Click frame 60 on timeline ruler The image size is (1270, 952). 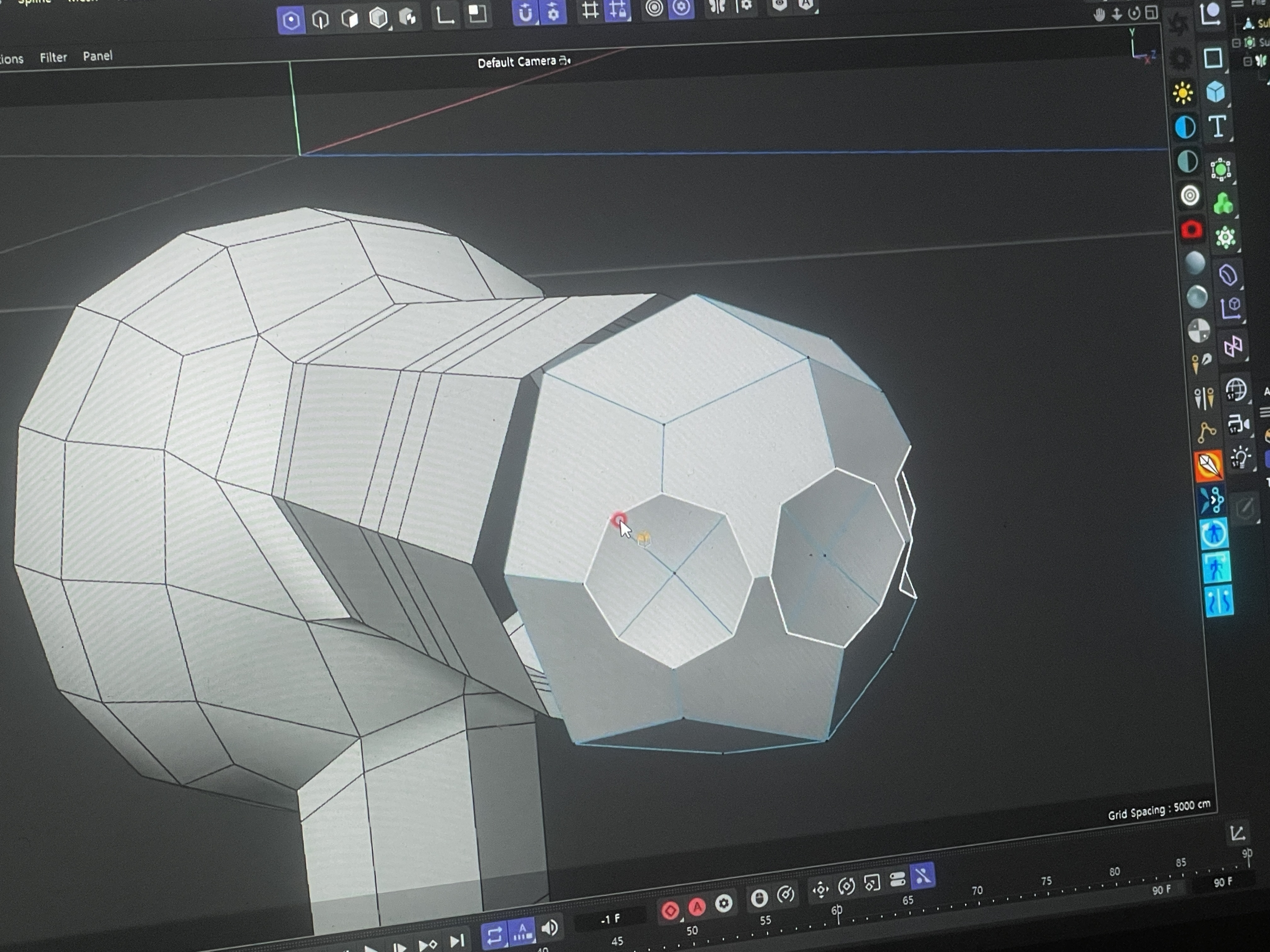coord(837,911)
